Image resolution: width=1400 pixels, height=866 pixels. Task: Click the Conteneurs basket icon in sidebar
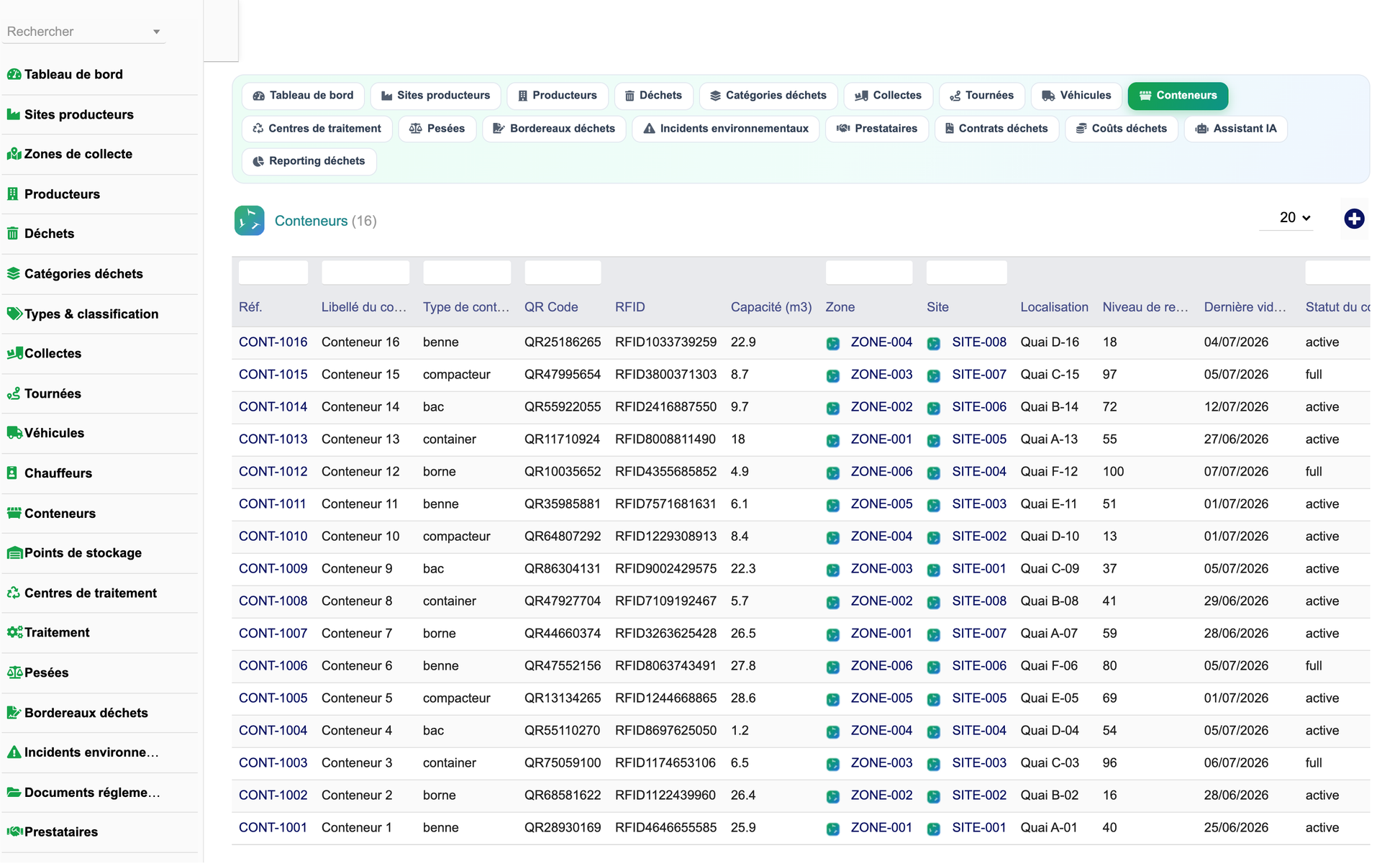14,514
